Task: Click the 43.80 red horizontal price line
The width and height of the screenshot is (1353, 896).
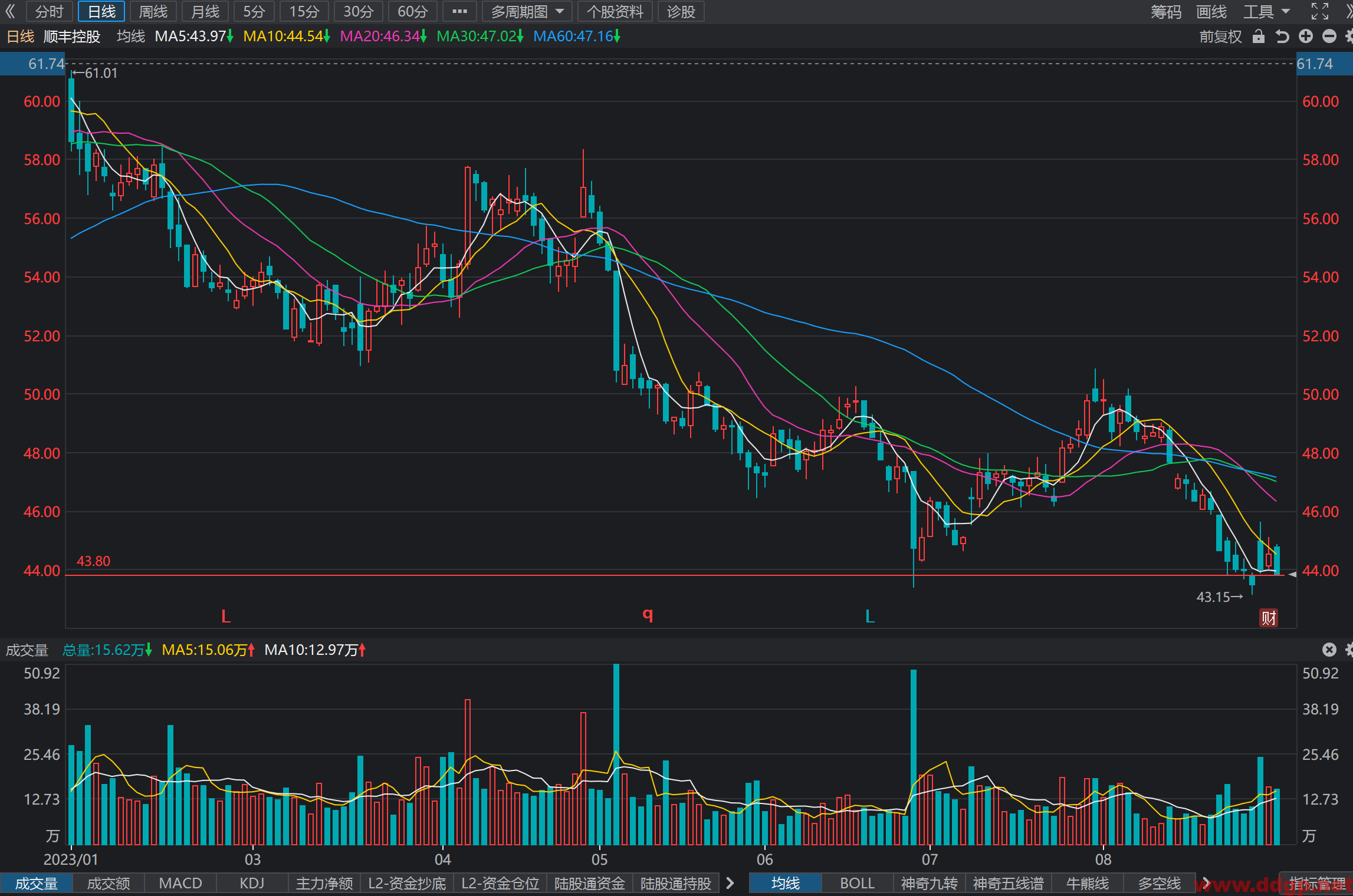Action: pyautogui.click(x=675, y=575)
